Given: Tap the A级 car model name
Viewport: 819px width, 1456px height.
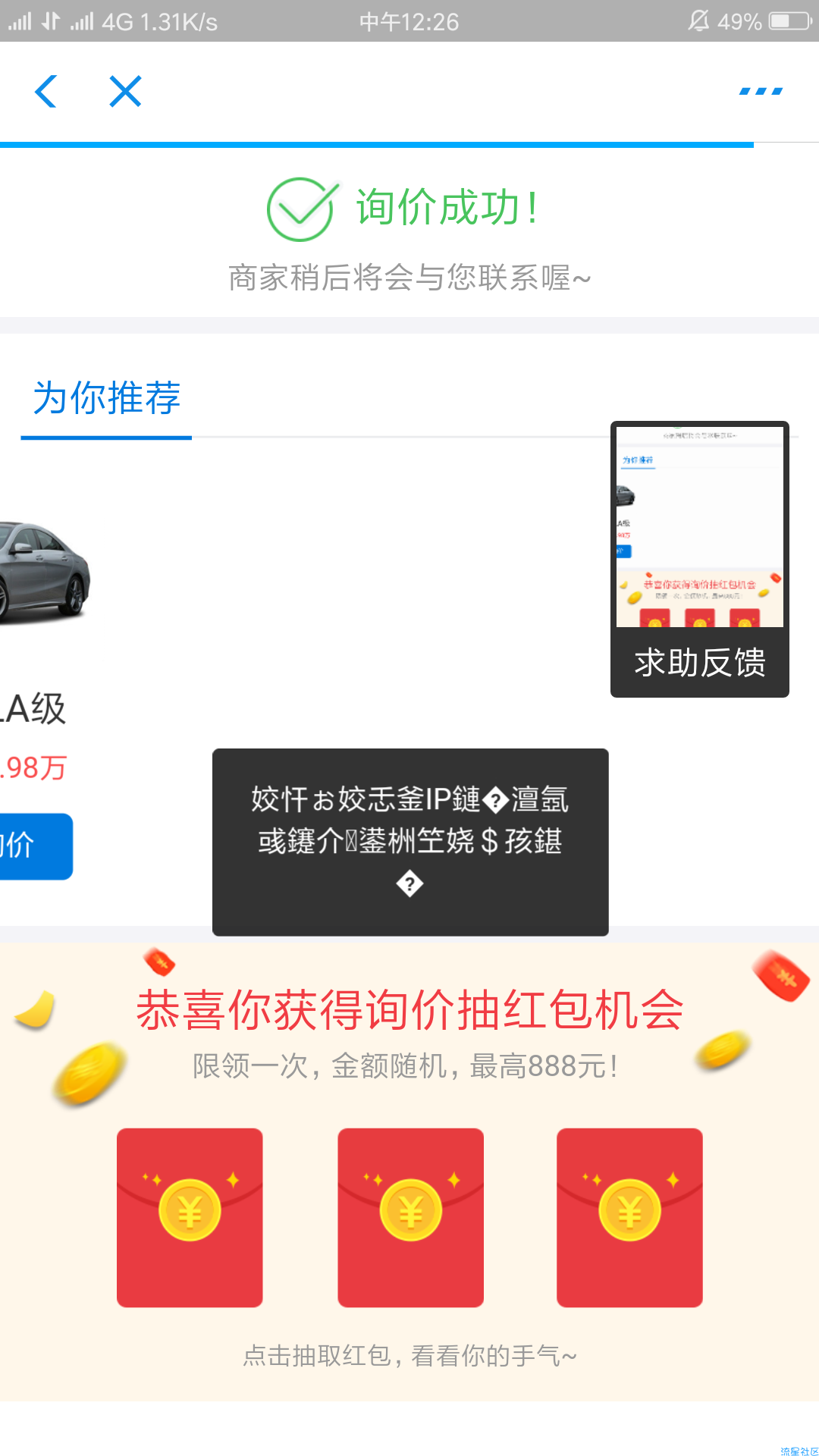Looking at the screenshot, I should click(33, 709).
